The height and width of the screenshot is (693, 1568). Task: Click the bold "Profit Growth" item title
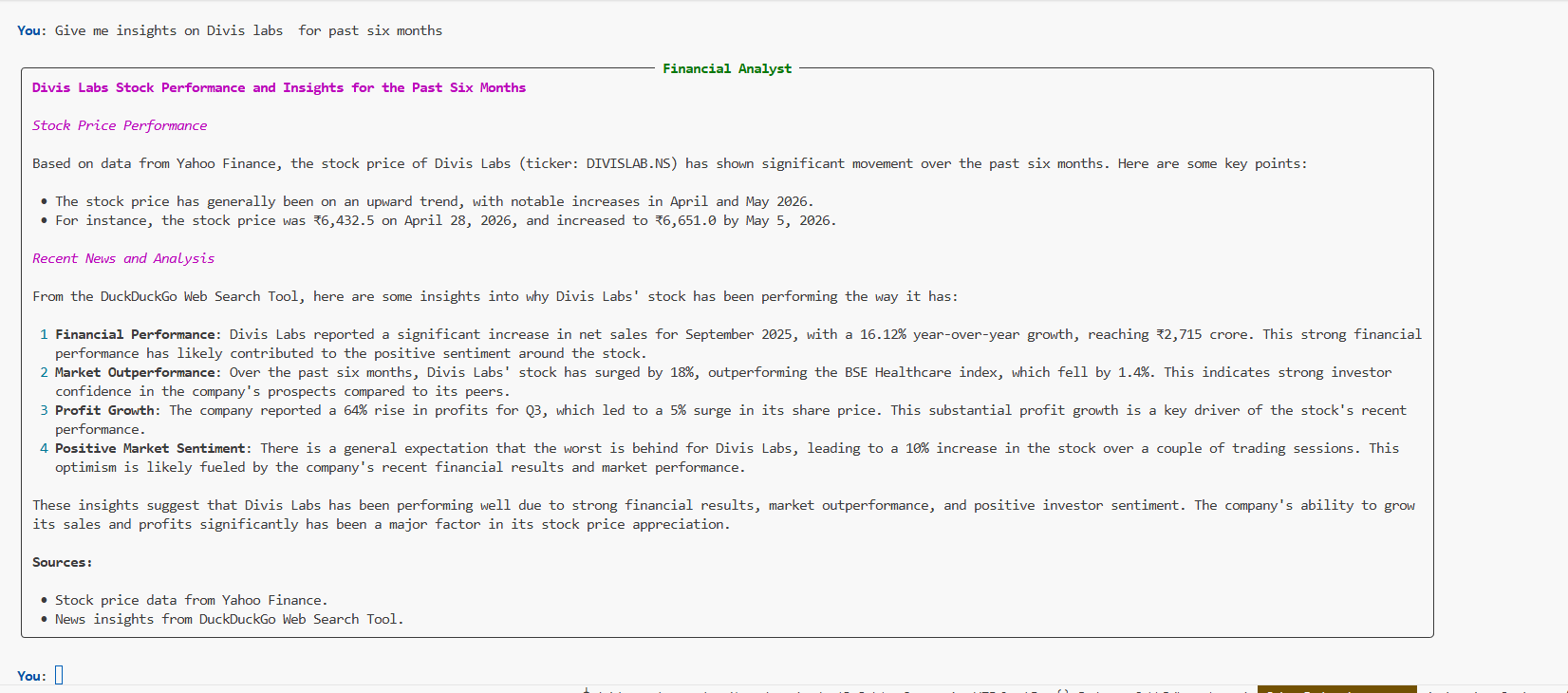point(104,410)
